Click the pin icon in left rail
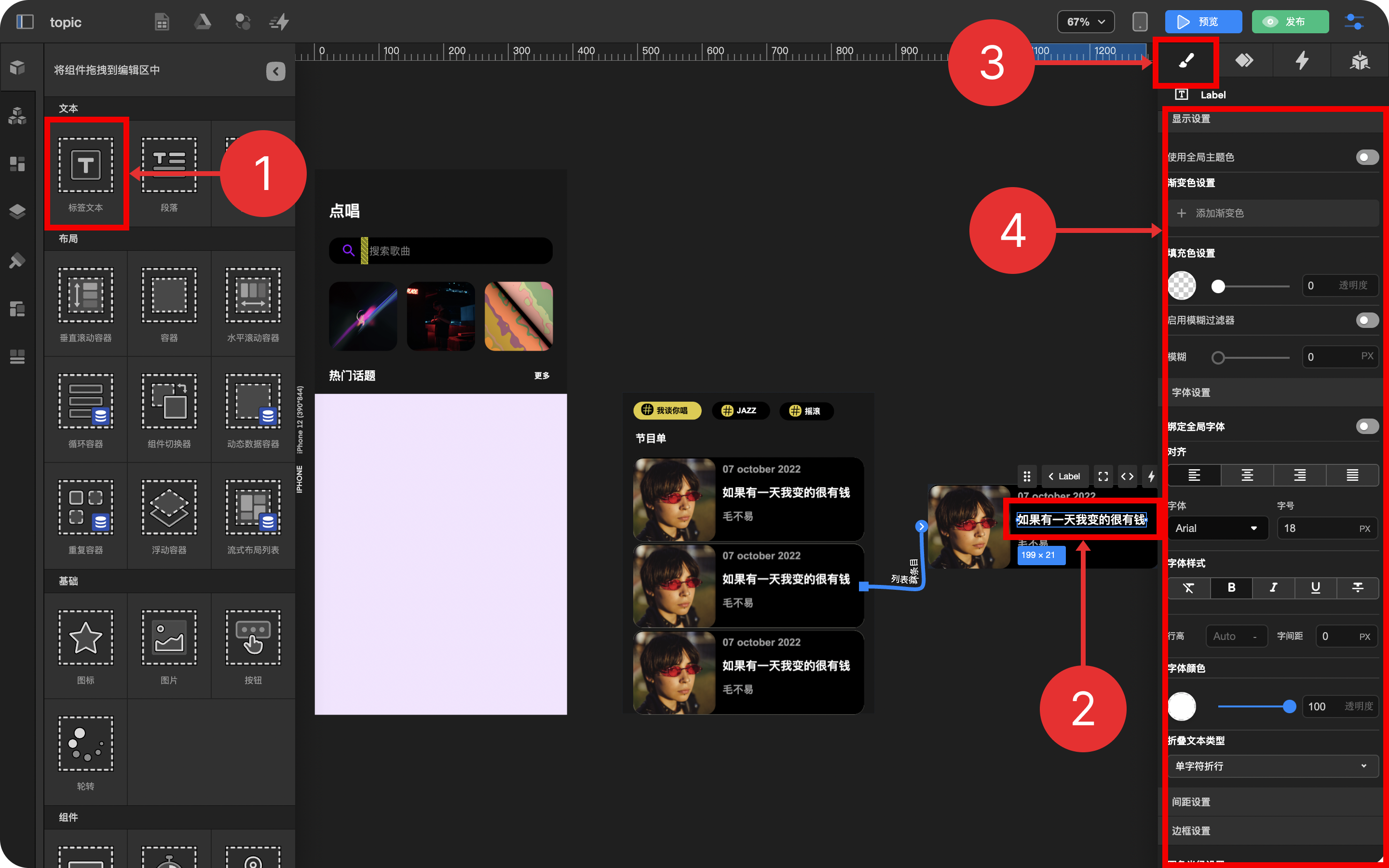This screenshot has width=1389, height=868. [x=17, y=260]
